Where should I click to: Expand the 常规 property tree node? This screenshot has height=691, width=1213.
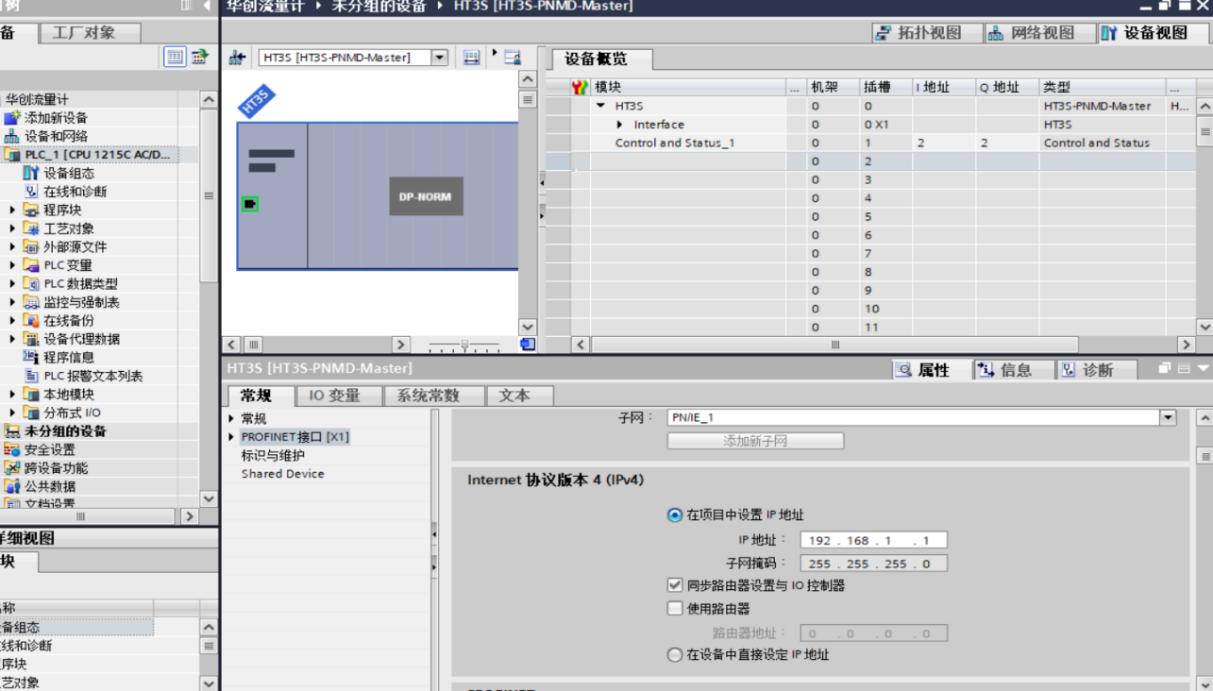coord(232,418)
